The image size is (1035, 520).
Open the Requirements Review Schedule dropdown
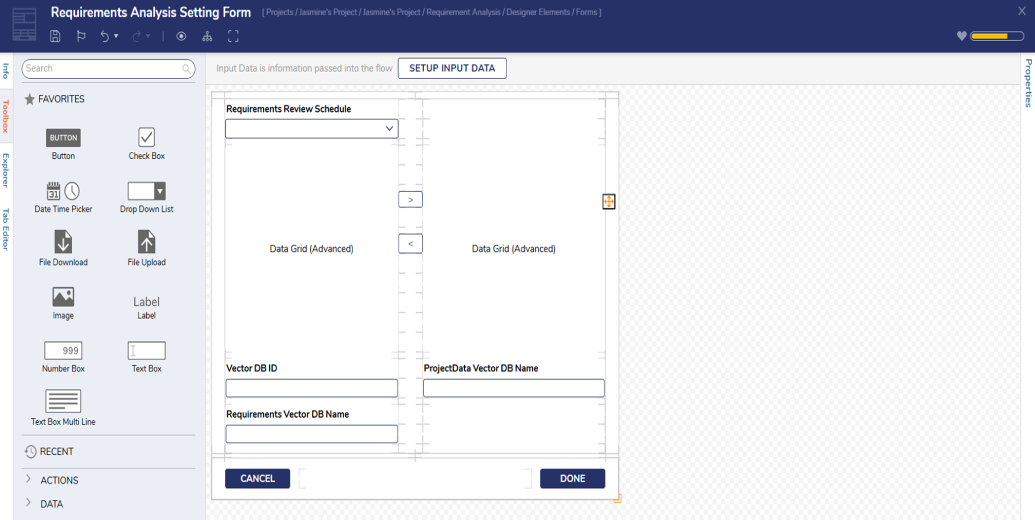point(312,129)
